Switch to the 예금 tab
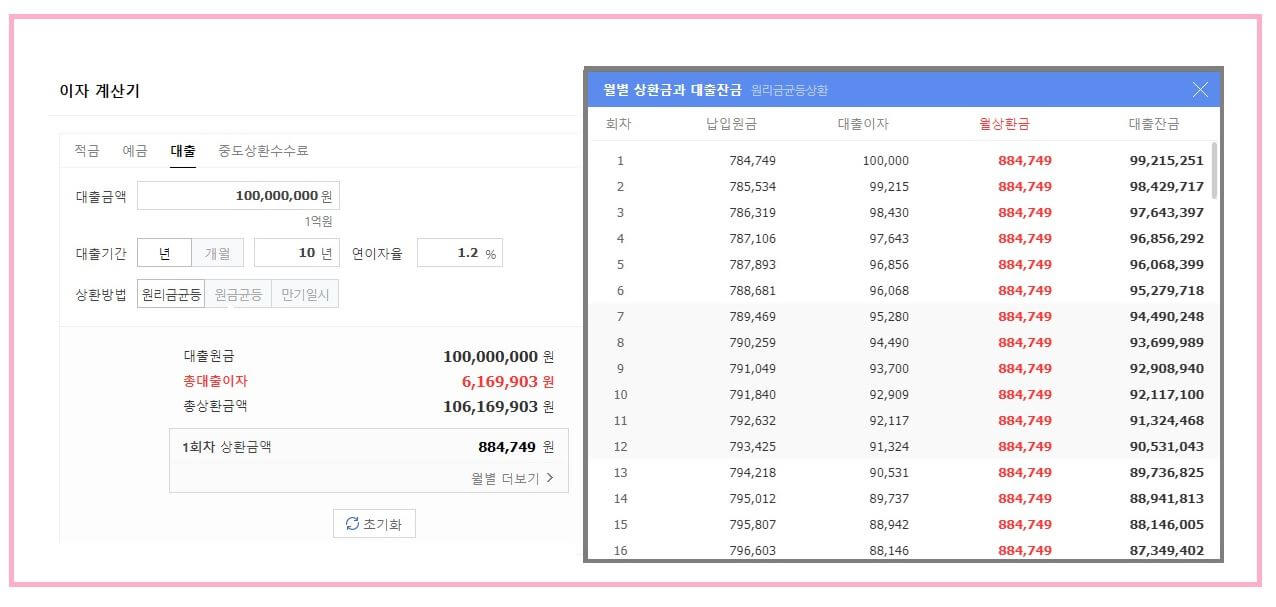Viewport: 1276px width, 607px height. 135,151
